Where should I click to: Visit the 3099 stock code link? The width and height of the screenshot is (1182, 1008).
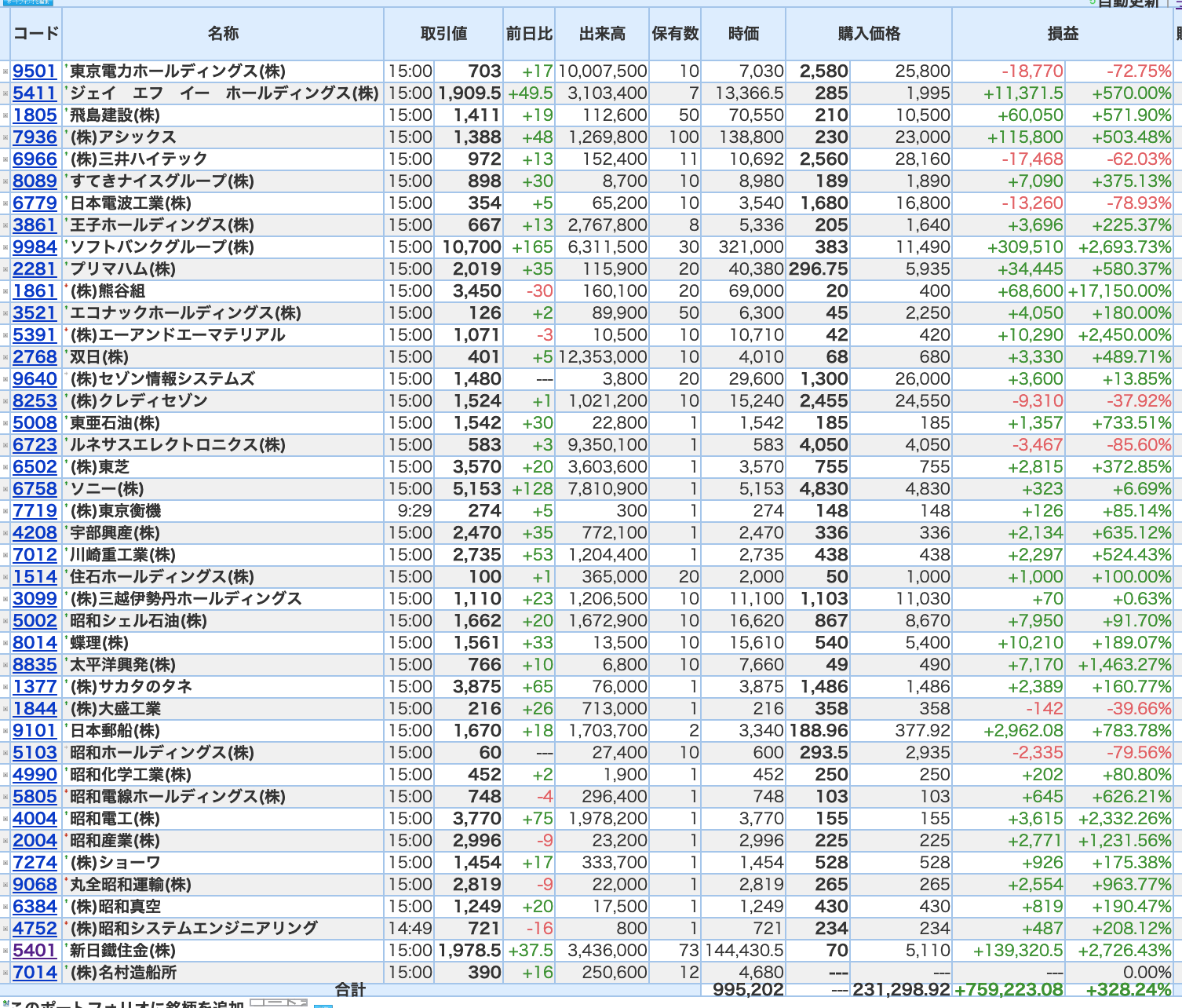tap(35, 599)
